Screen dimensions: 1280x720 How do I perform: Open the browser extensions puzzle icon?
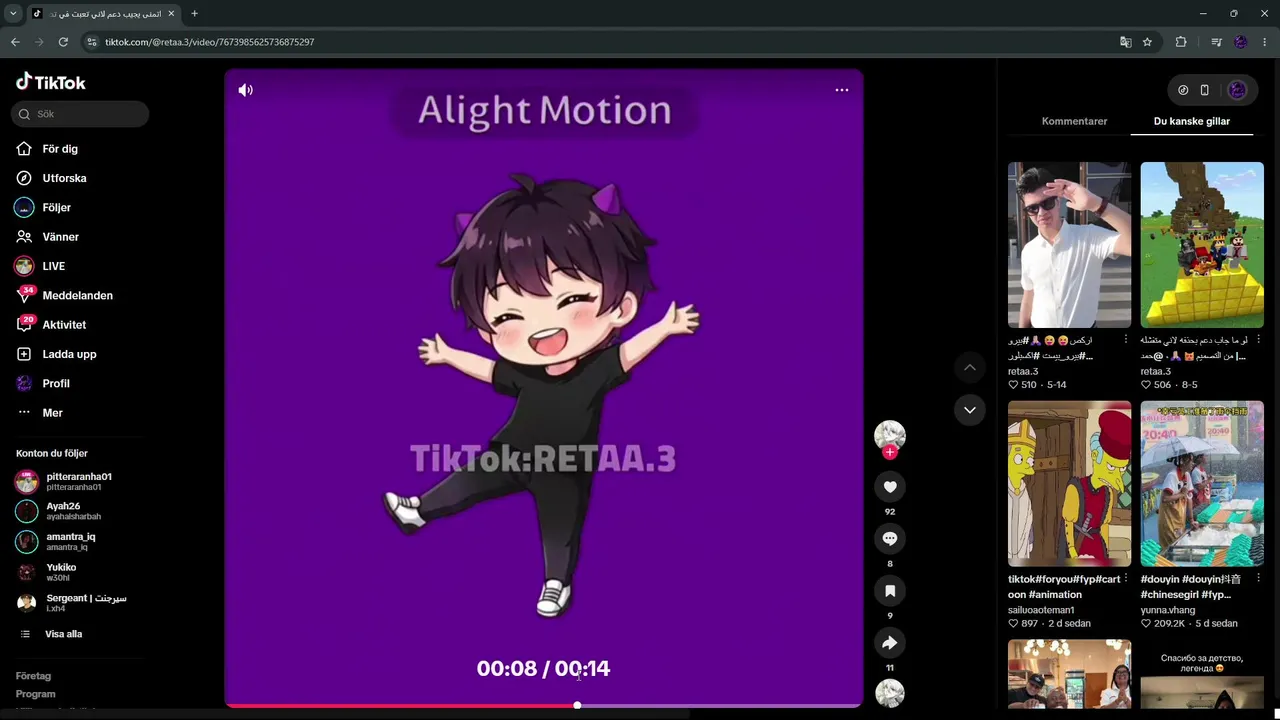[x=1181, y=42]
